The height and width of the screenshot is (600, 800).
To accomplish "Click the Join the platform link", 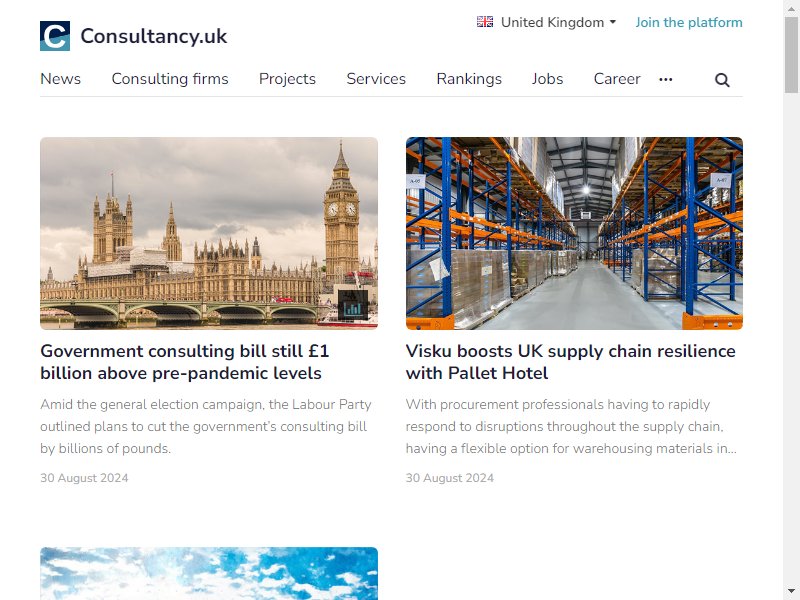I will pyautogui.click(x=689, y=22).
